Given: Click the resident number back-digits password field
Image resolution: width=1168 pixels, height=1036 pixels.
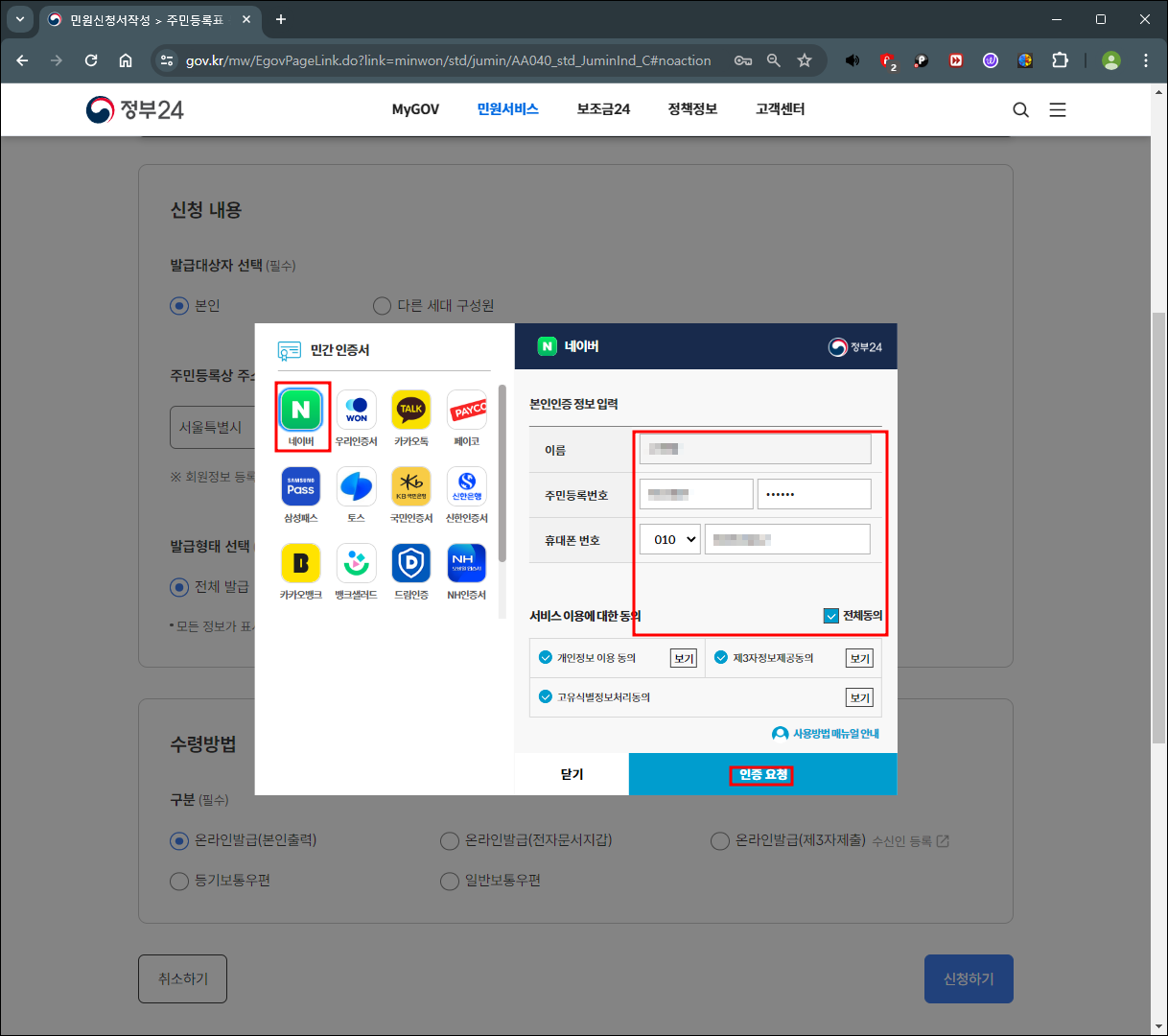Looking at the screenshot, I should click(x=814, y=494).
